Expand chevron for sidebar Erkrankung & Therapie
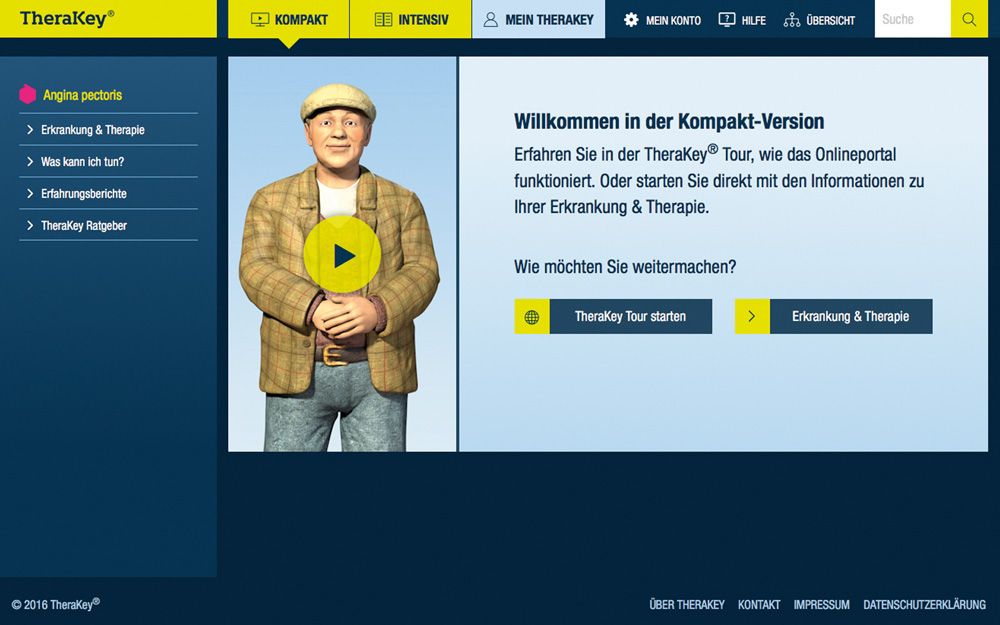This screenshot has width=1000, height=625. 30,129
